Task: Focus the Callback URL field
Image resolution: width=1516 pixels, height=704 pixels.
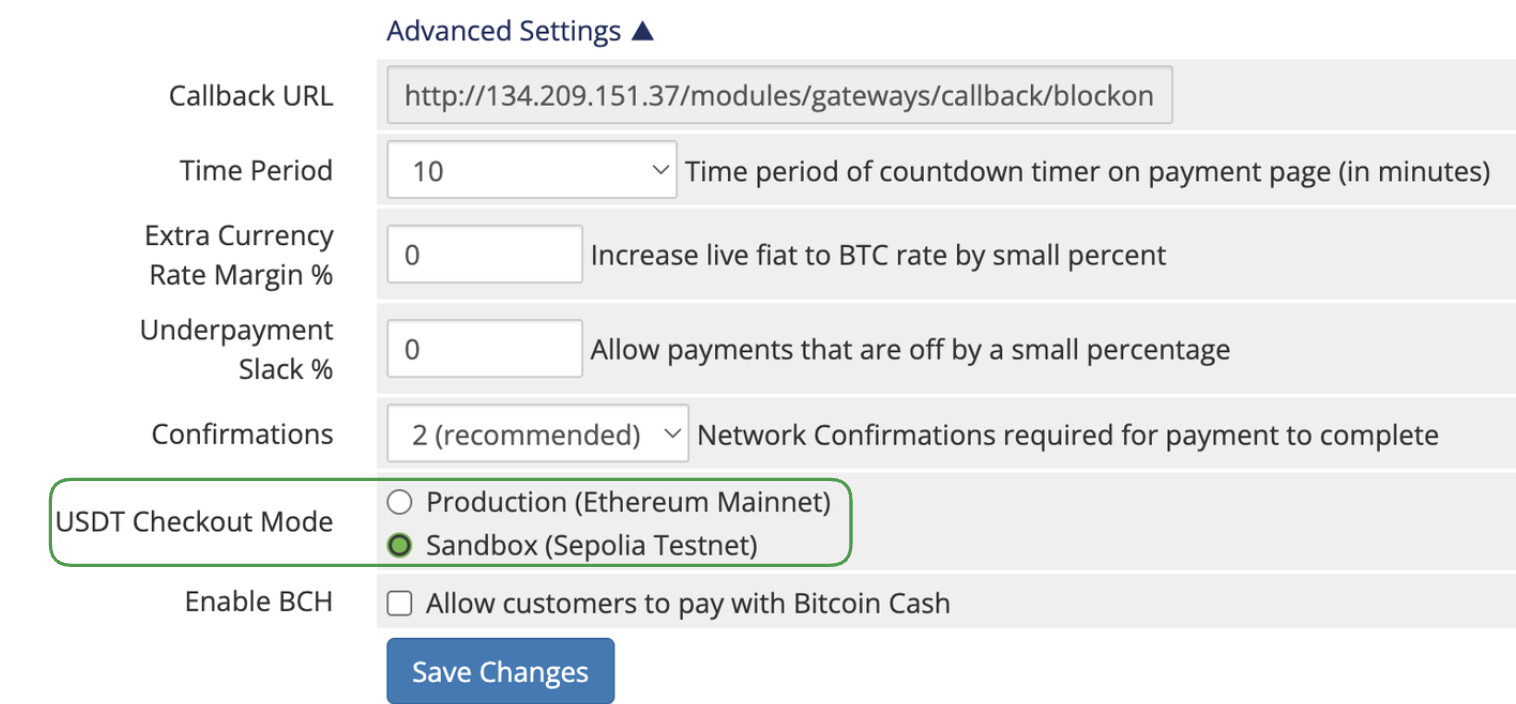Action: tap(779, 96)
